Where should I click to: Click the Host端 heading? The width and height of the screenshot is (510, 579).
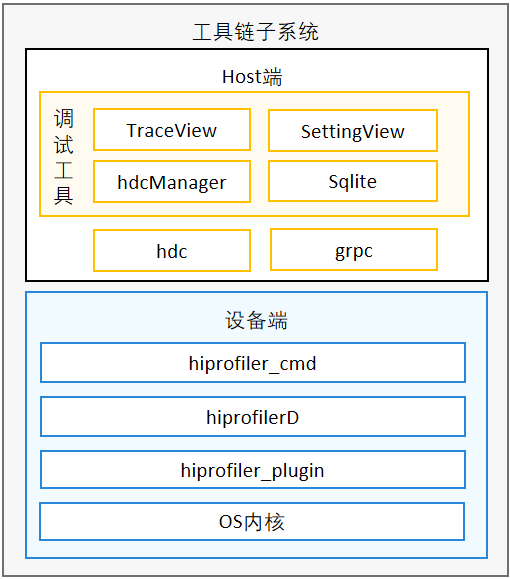252,77
